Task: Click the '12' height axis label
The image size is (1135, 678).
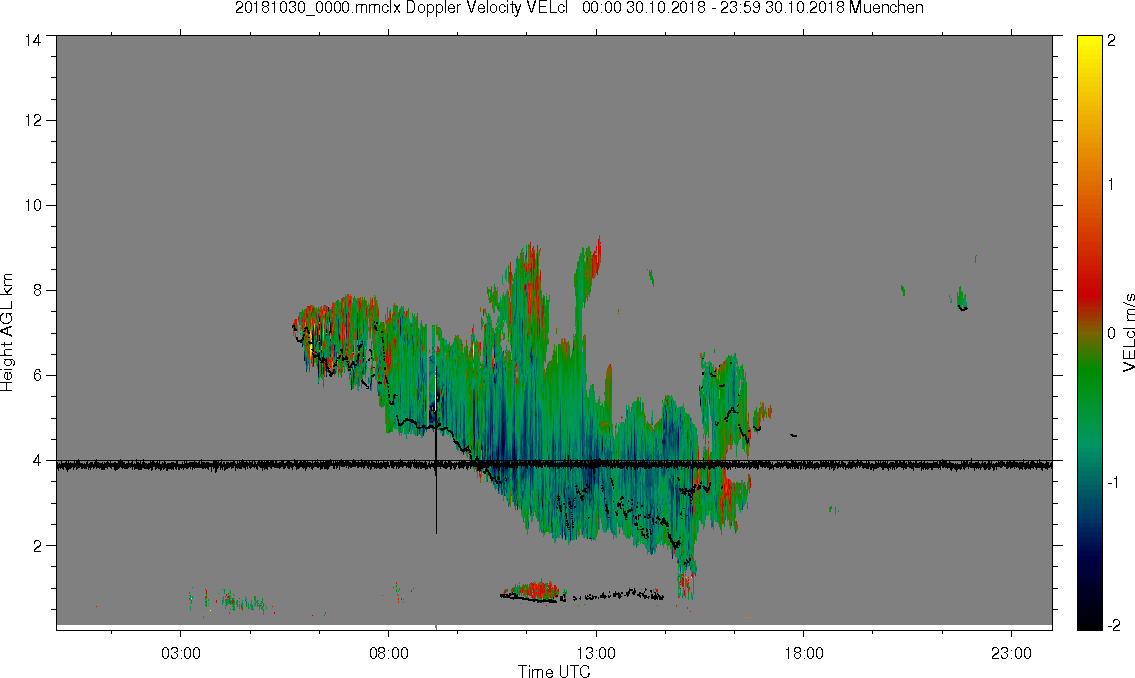Action: point(33,120)
